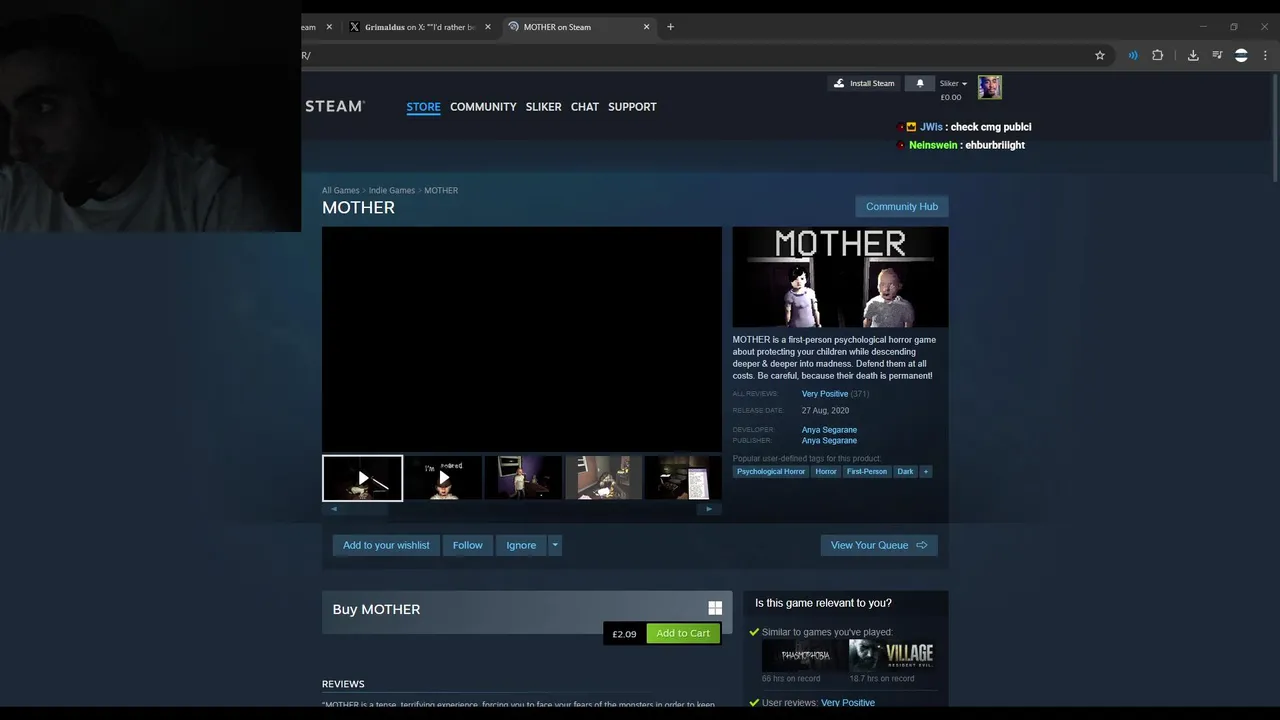Select the Horror tag
Image resolution: width=1280 pixels, height=720 pixels.
826,471
